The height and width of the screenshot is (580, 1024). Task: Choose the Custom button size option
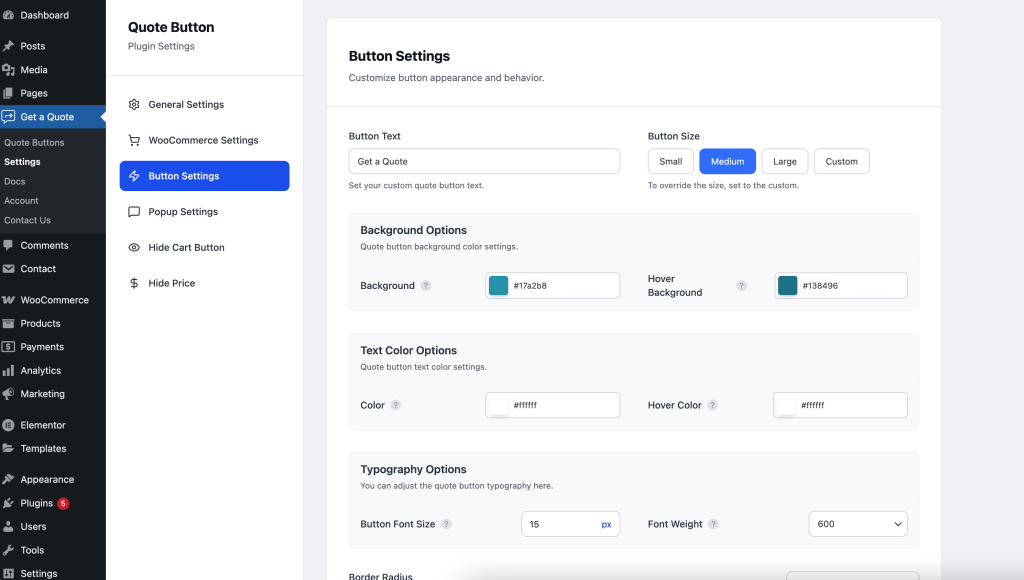pyautogui.click(x=841, y=162)
